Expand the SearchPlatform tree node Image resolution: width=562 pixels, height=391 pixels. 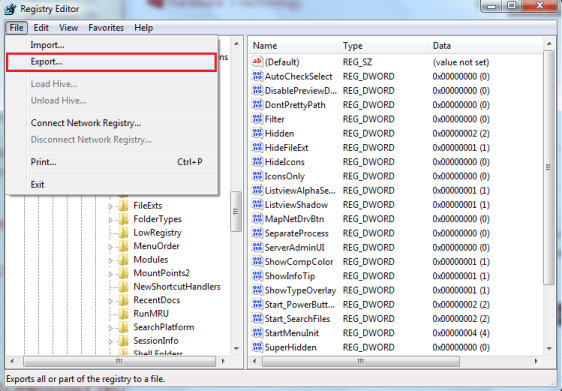[111, 328]
